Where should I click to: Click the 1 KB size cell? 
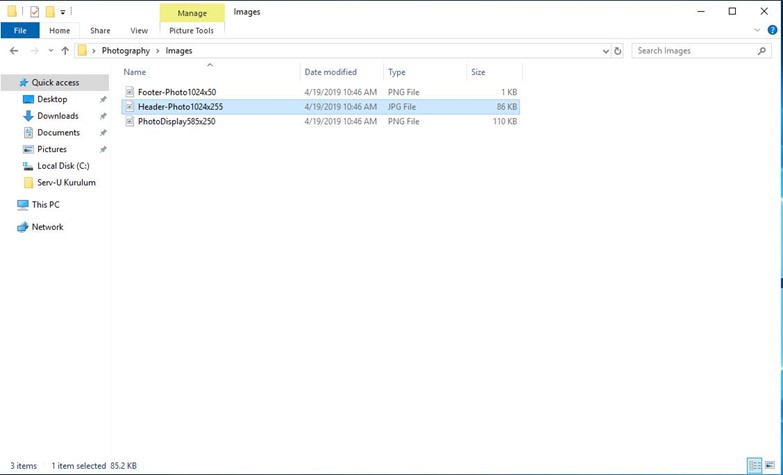pyautogui.click(x=509, y=92)
